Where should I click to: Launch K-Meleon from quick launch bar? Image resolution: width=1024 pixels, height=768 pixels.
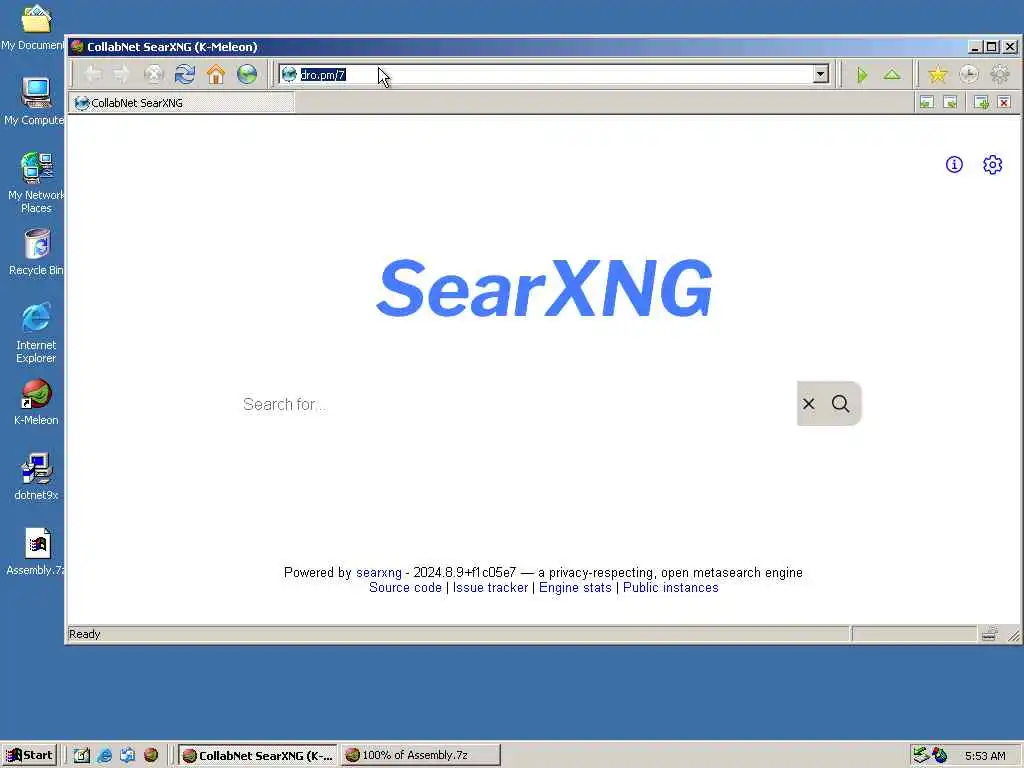point(151,755)
